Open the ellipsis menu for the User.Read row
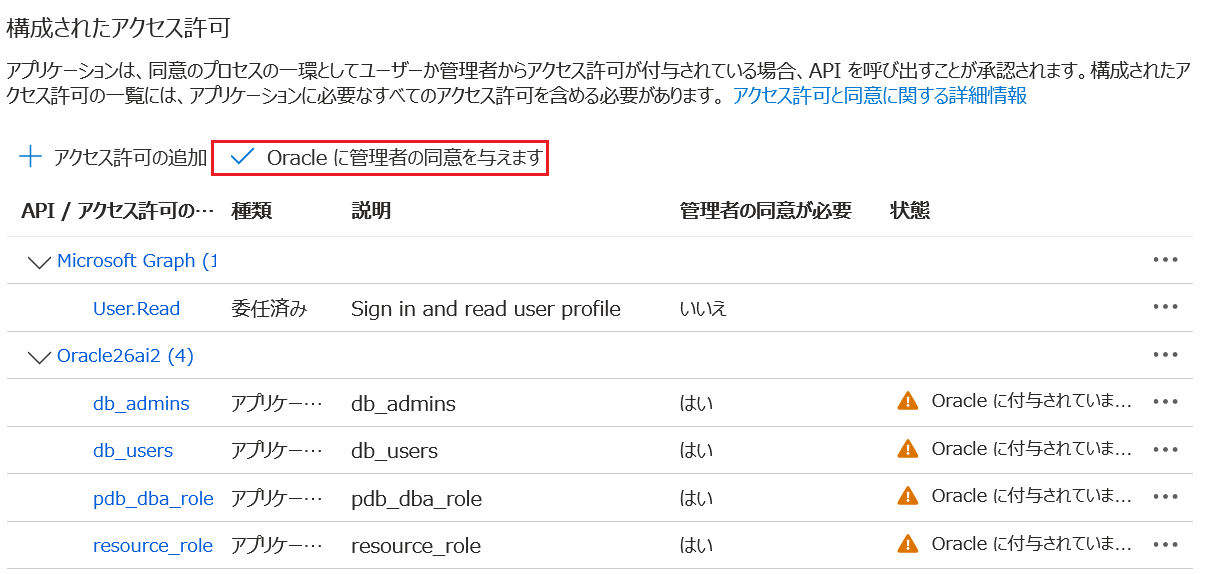The height and width of the screenshot is (574, 1207). (x=1165, y=307)
